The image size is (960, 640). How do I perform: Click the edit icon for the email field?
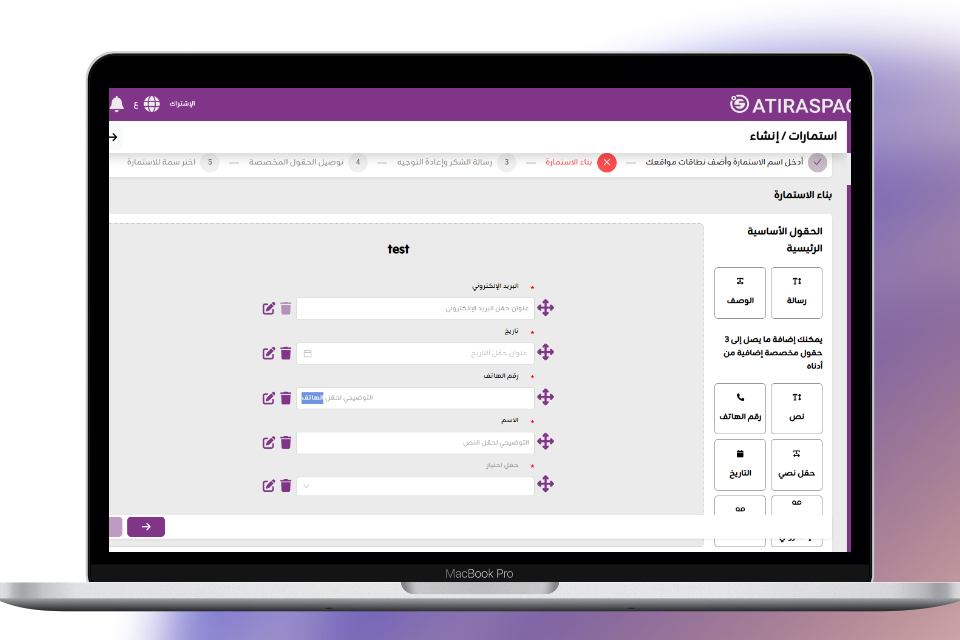point(268,308)
